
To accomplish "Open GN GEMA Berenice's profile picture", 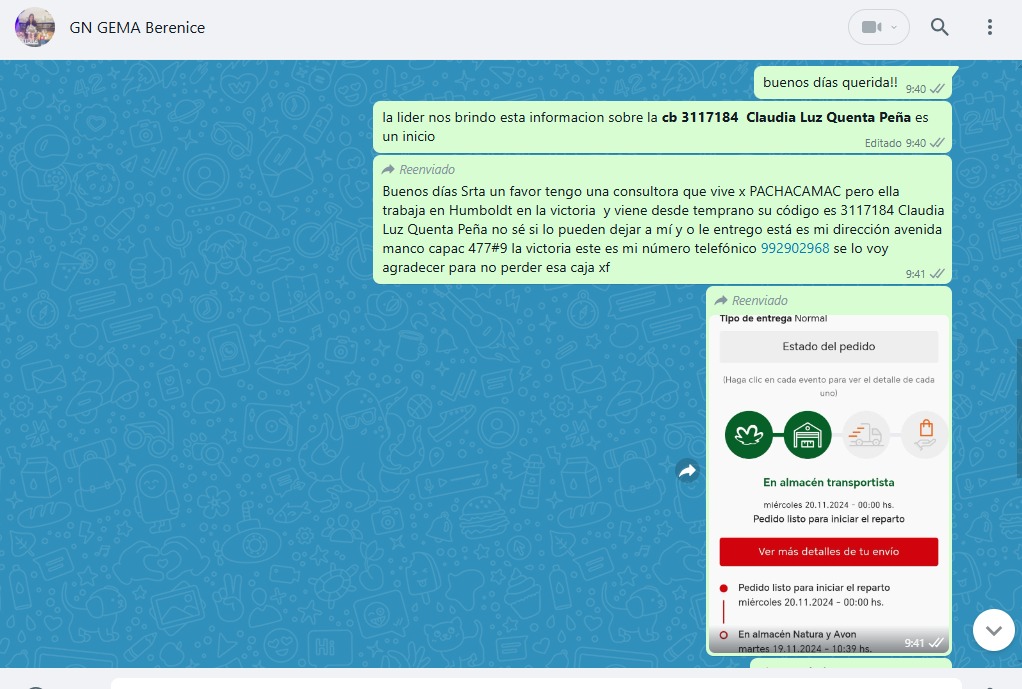I will click(35, 27).
